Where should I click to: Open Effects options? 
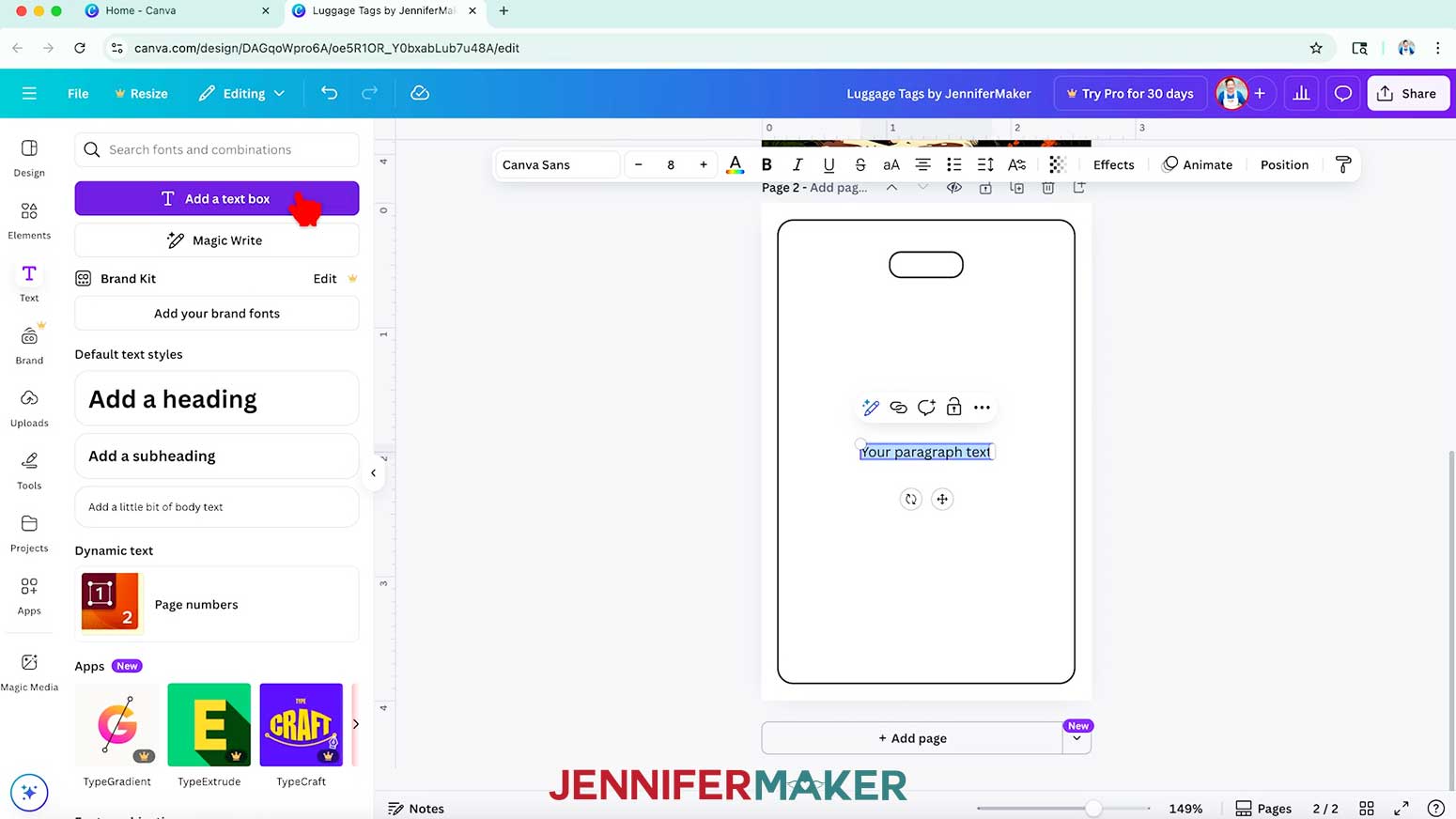1113,164
